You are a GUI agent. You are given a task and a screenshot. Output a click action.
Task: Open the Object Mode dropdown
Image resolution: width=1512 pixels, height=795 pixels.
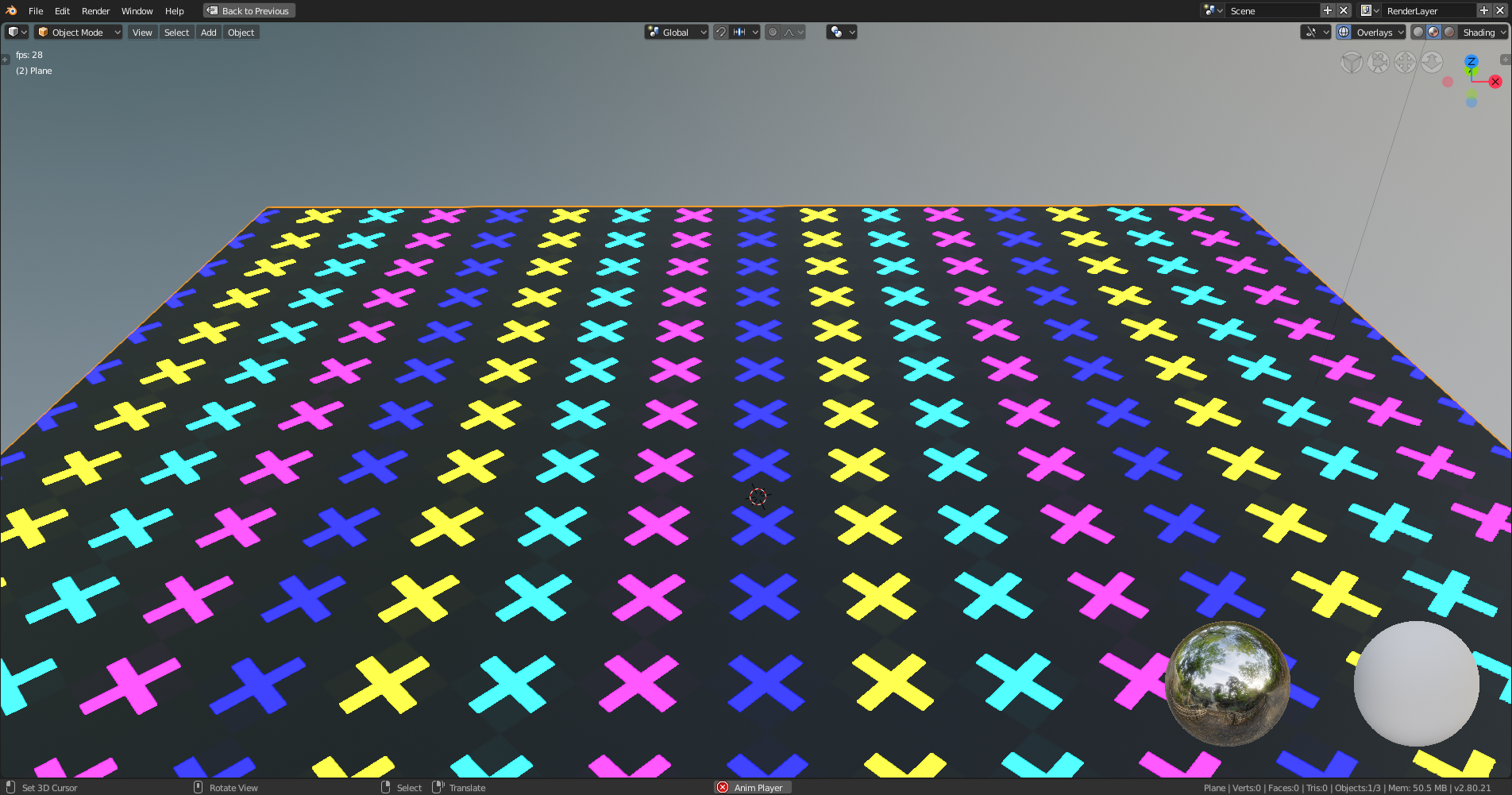(79, 33)
